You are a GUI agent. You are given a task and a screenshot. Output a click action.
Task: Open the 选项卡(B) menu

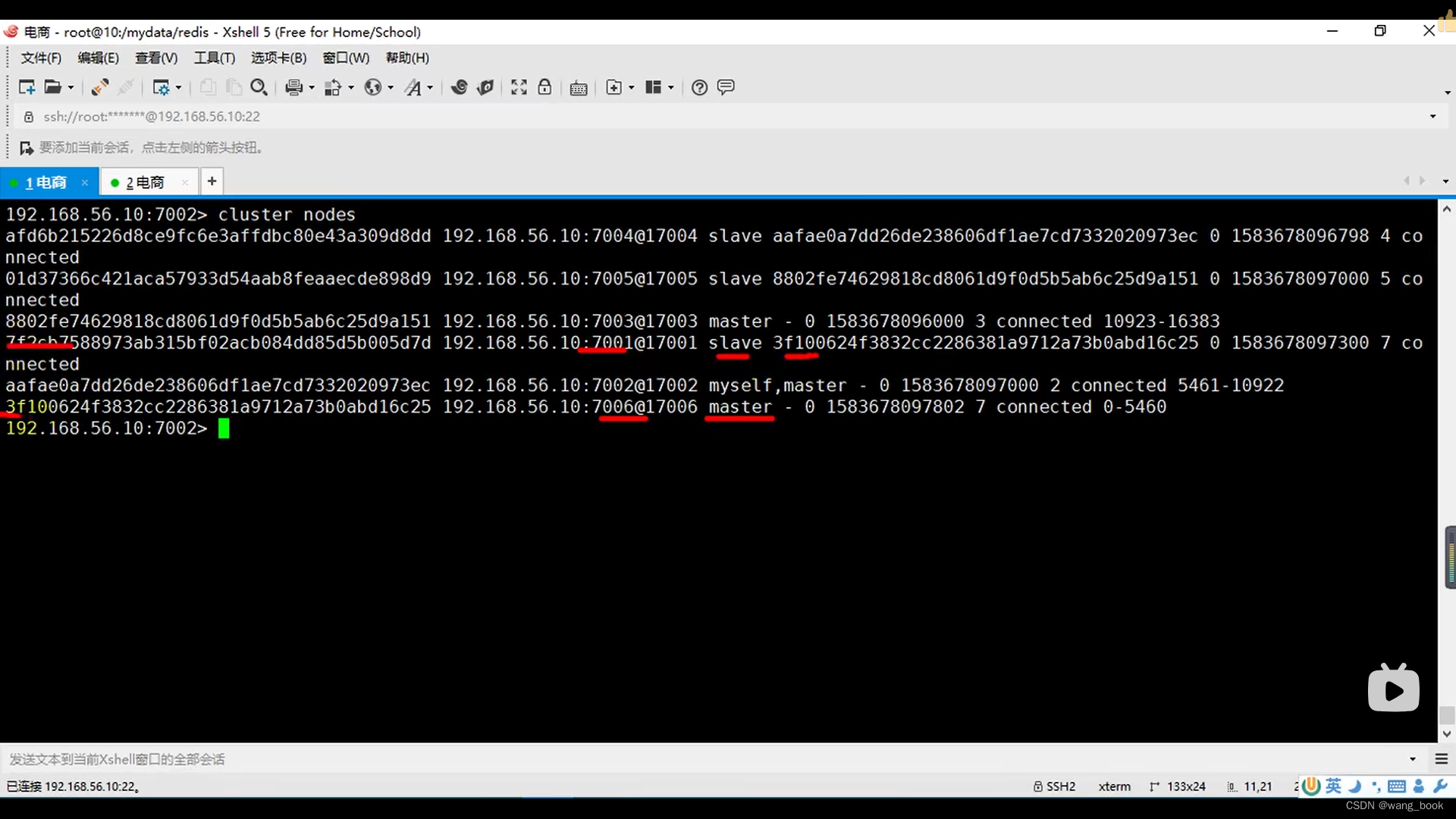point(279,58)
